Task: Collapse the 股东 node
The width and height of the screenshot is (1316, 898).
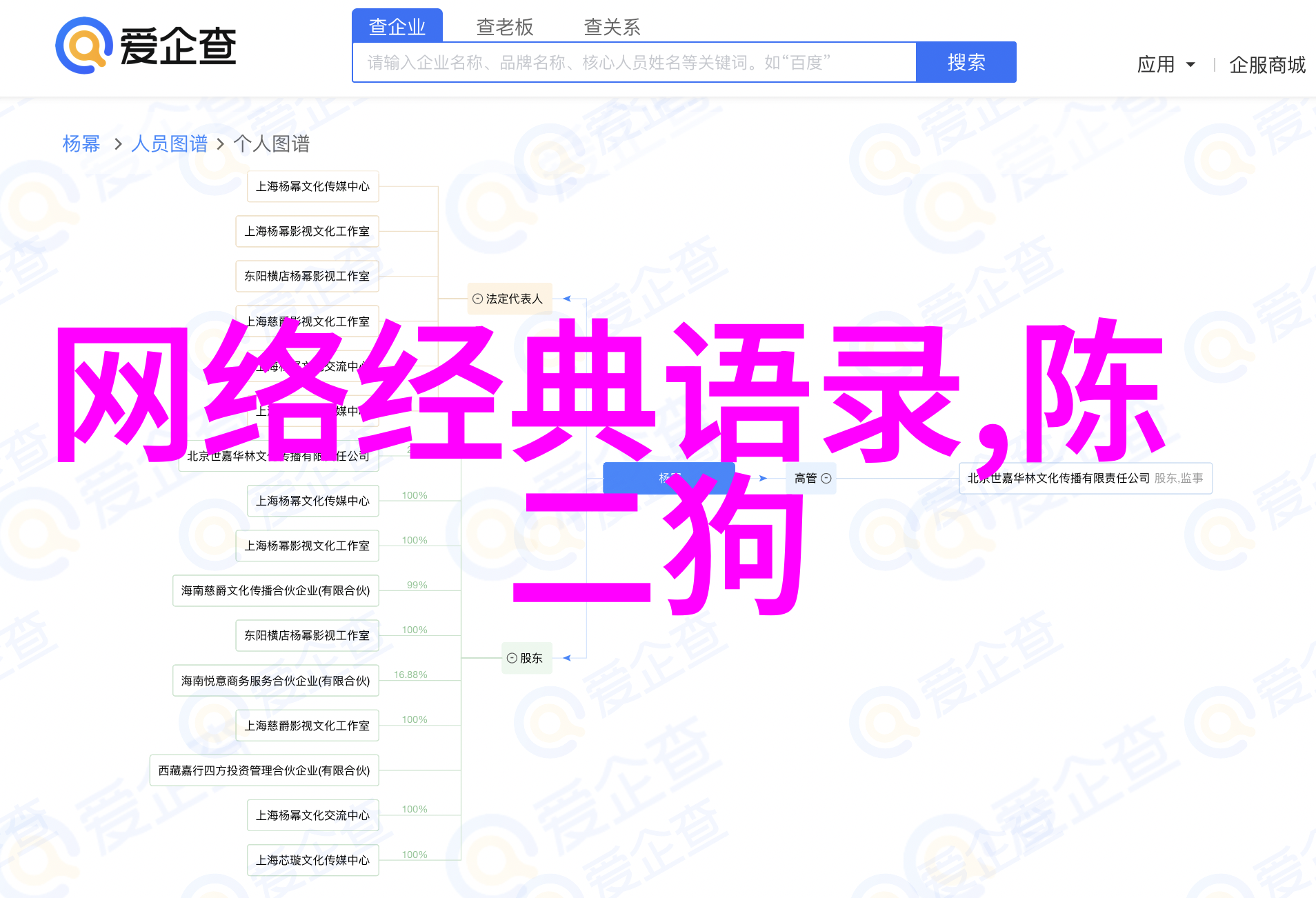Action: tap(512, 658)
